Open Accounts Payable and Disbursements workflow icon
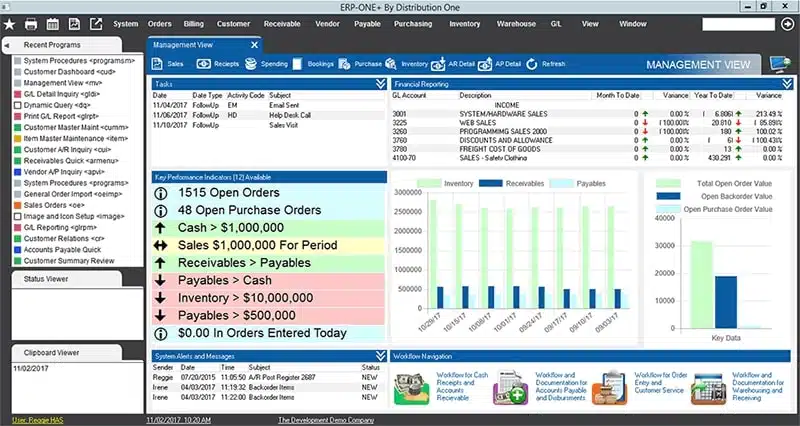Image resolution: width=800 pixels, height=426 pixels. [x=510, y=388]
